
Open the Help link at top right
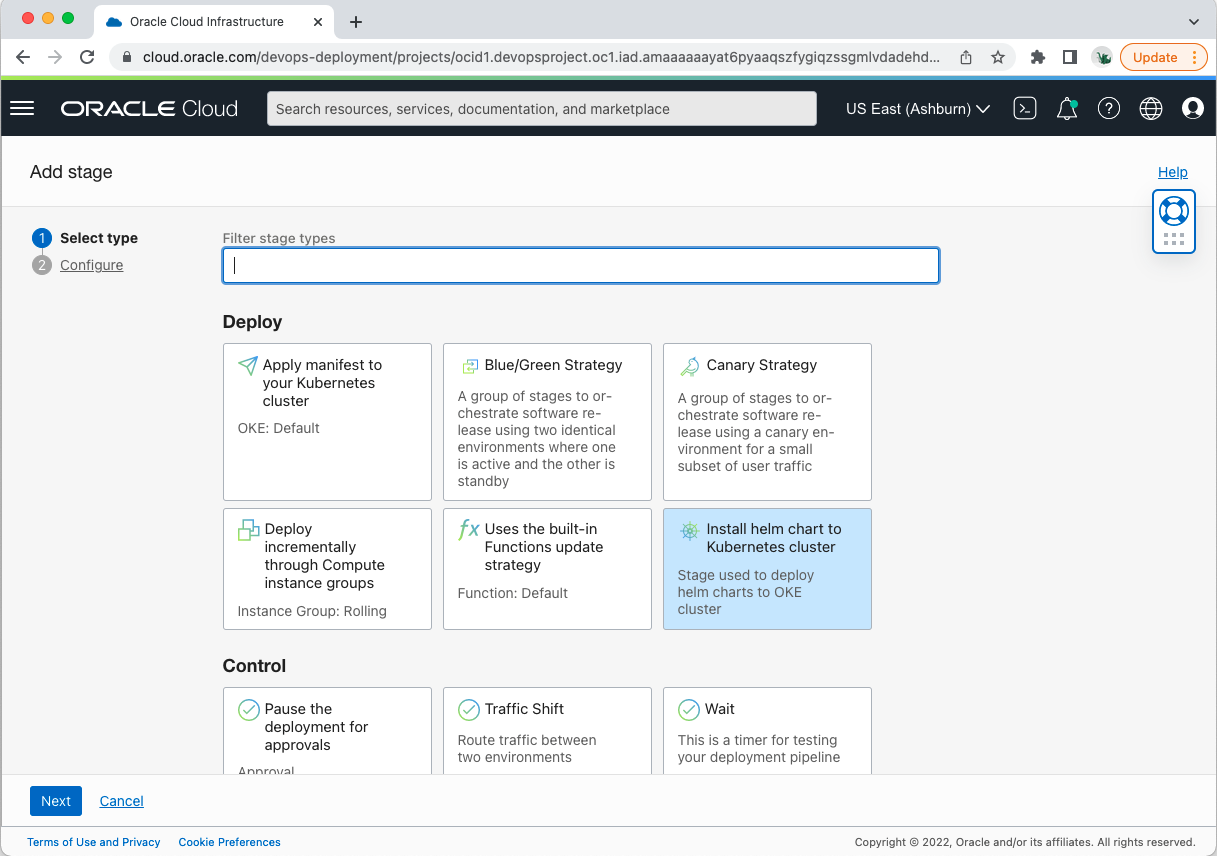(1172, 172)
